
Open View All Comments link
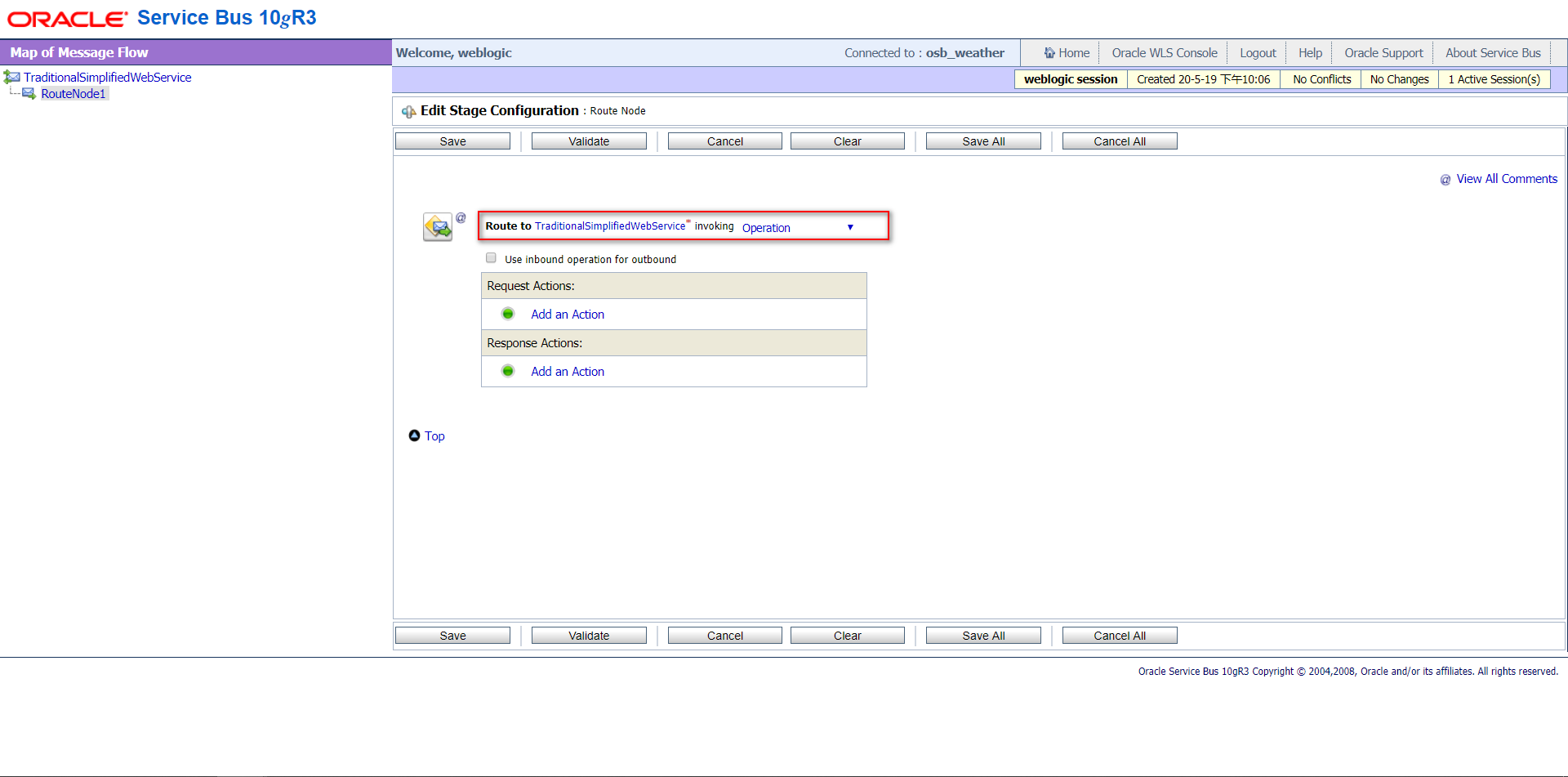pyautogui.click(x=1507, y=179)
